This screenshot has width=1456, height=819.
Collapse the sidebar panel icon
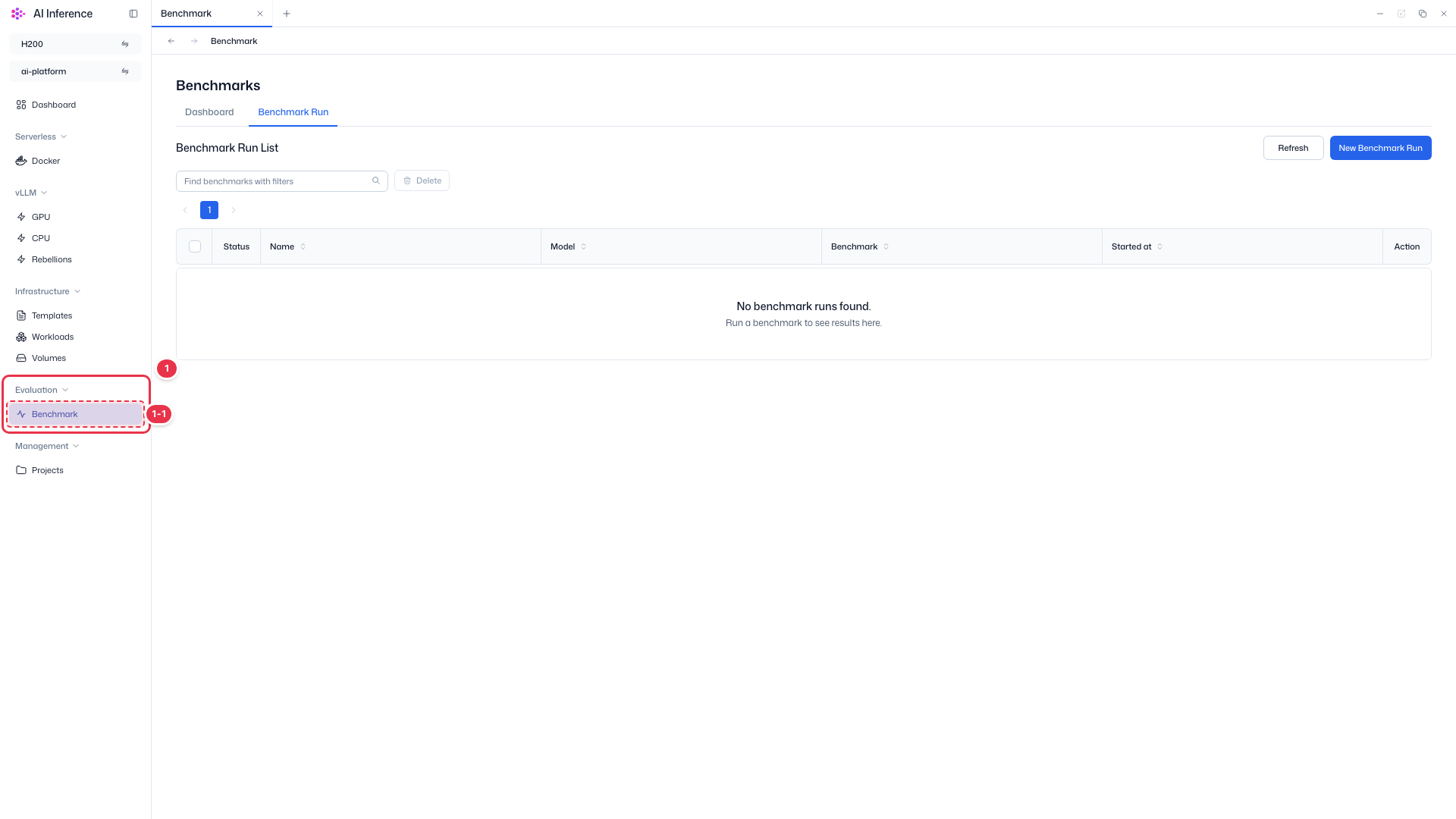coord(133,14)
